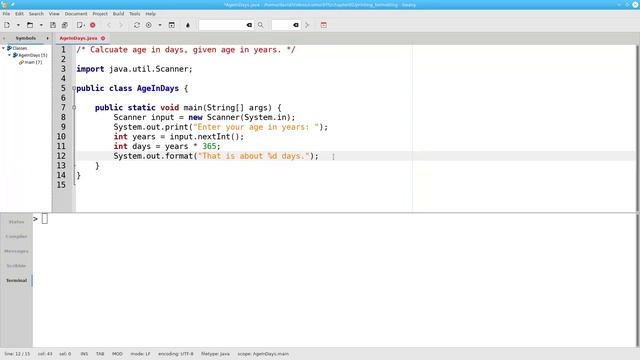Select the Symbols sidebar tab
This screenshot has height=360, width=640.
click(26, 38)
